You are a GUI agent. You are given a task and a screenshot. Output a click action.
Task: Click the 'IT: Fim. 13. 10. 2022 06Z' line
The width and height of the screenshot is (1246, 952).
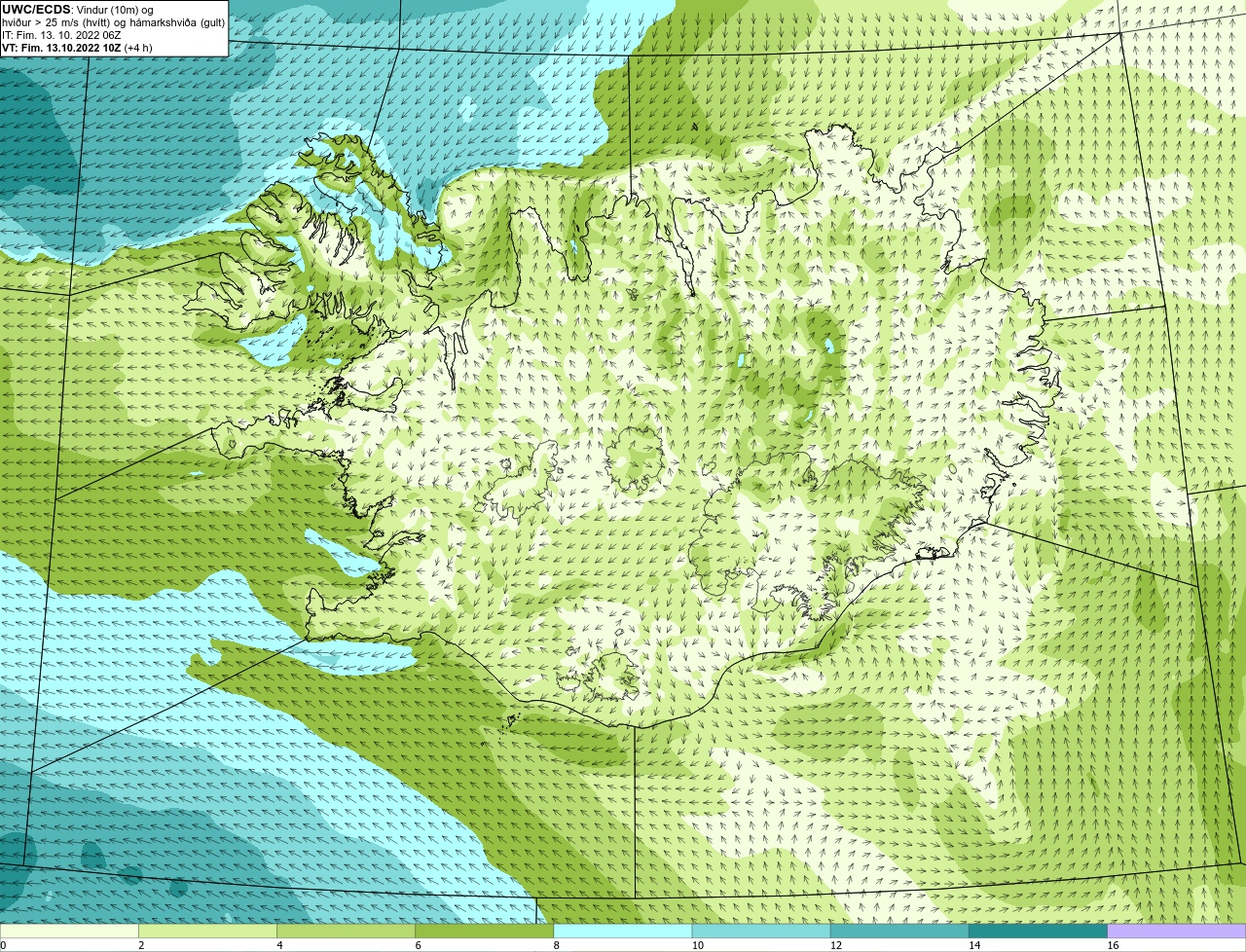click(61, 35)
